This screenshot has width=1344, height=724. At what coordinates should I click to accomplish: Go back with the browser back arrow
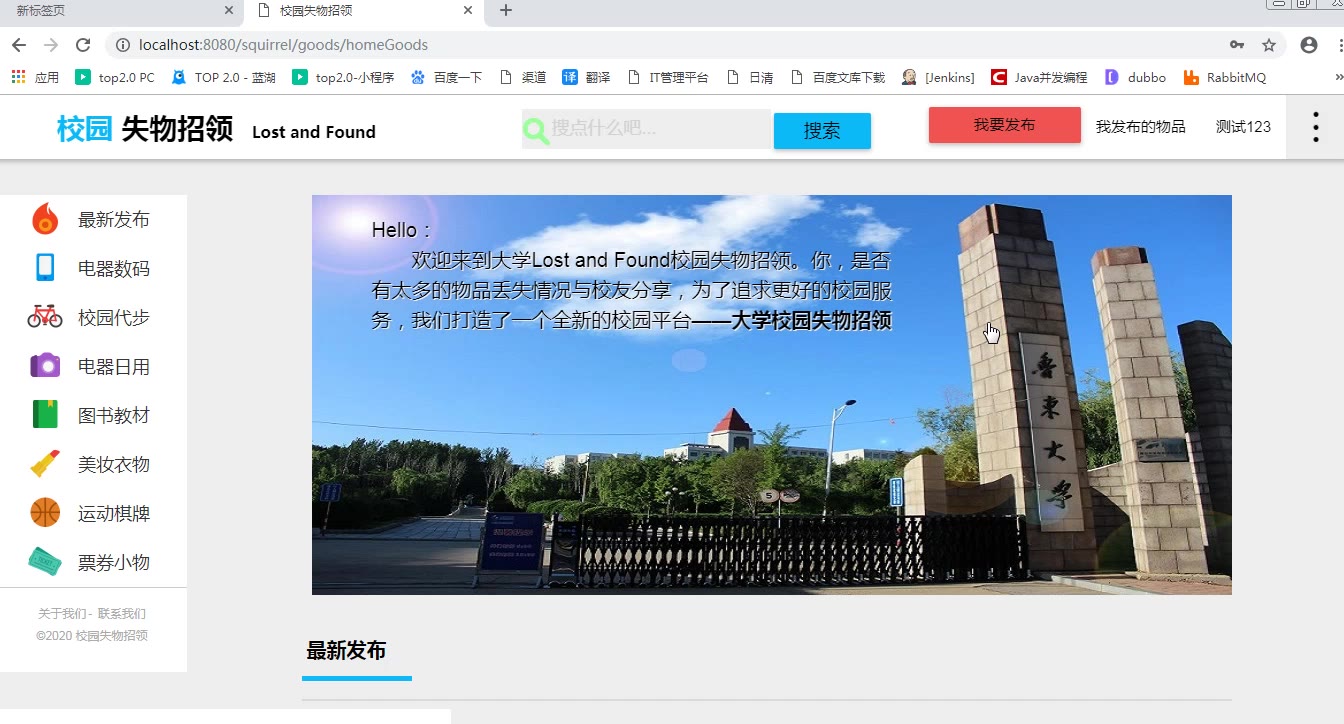(19, 45)
